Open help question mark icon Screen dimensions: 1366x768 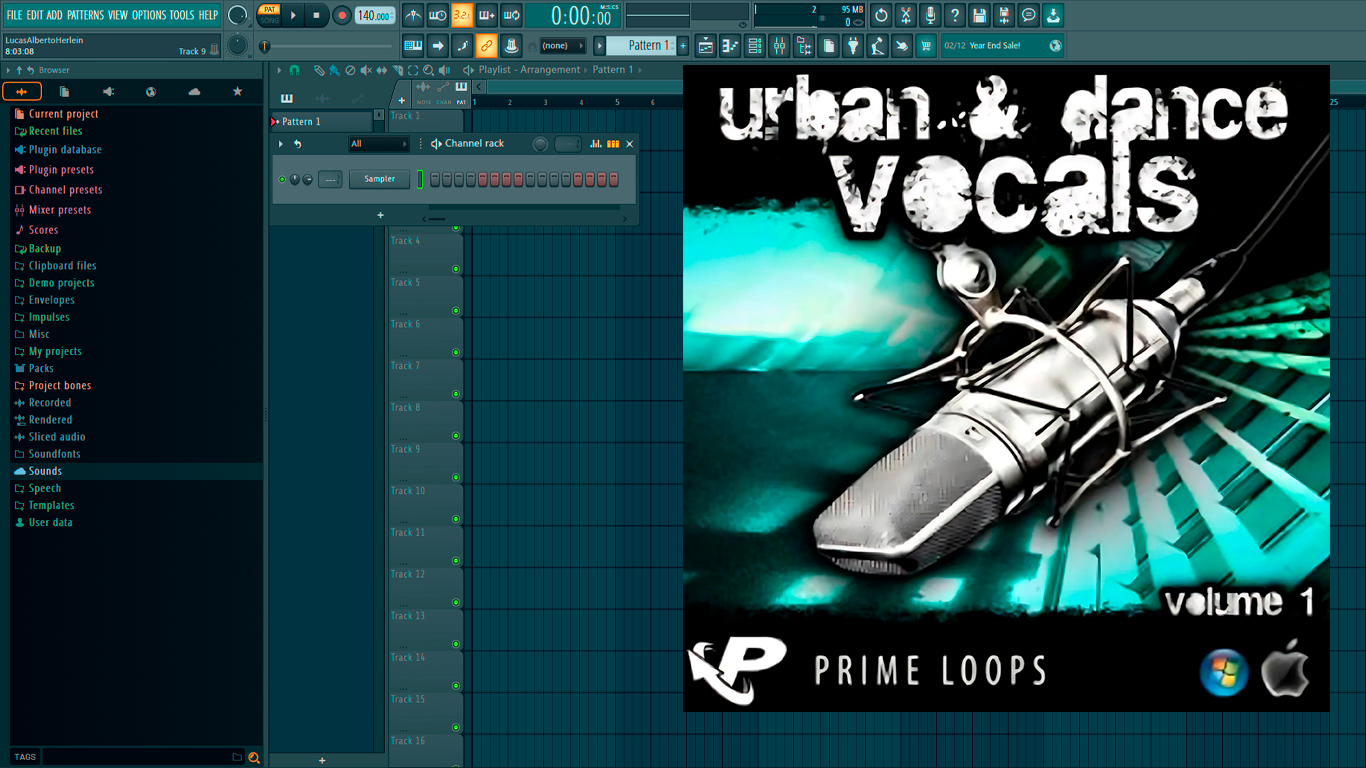click(x=955, y=15)
